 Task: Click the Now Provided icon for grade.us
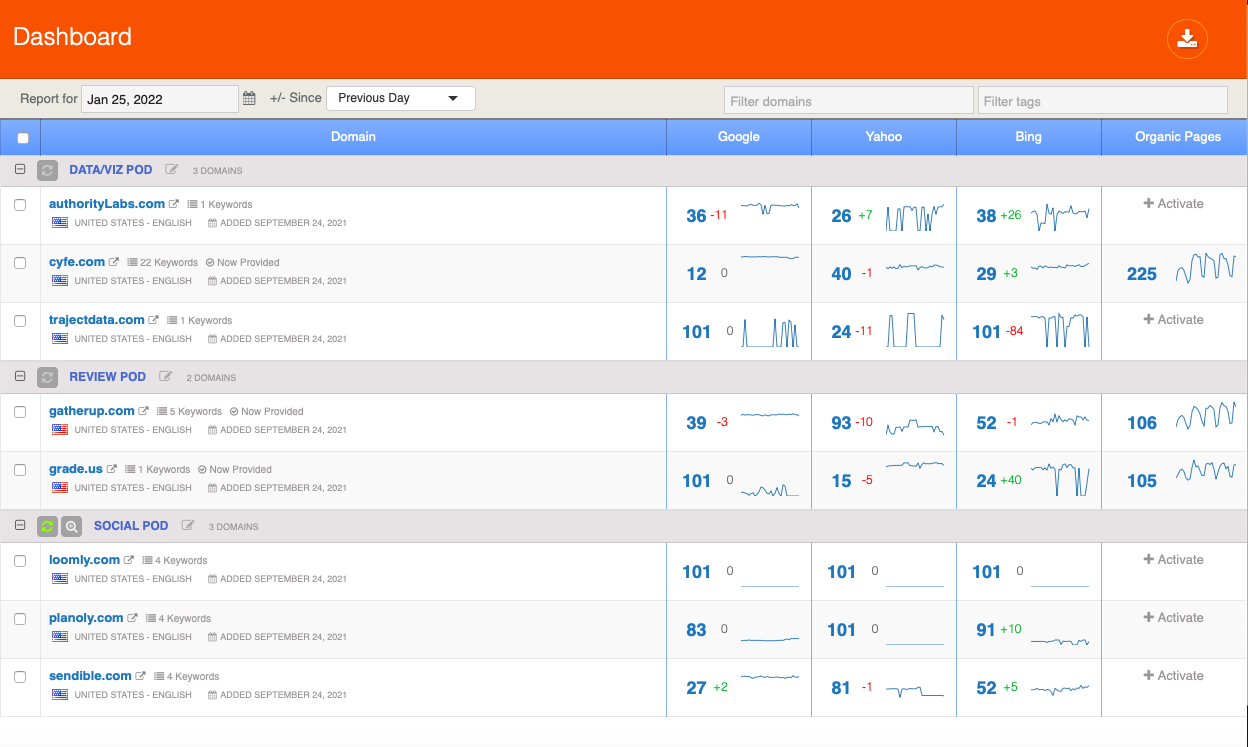202,470
